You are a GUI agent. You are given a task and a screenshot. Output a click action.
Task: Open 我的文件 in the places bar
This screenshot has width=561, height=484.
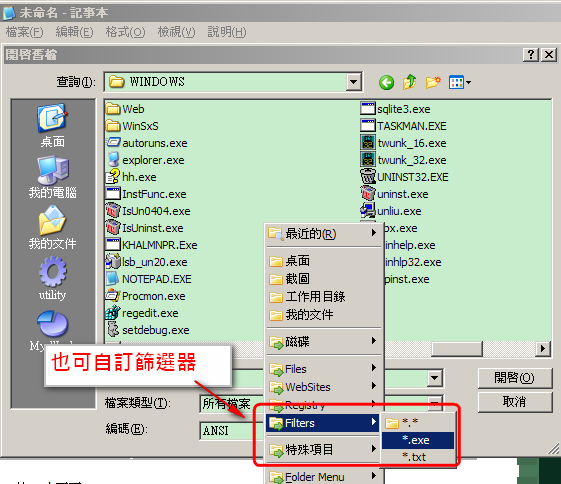coord(53,228)
